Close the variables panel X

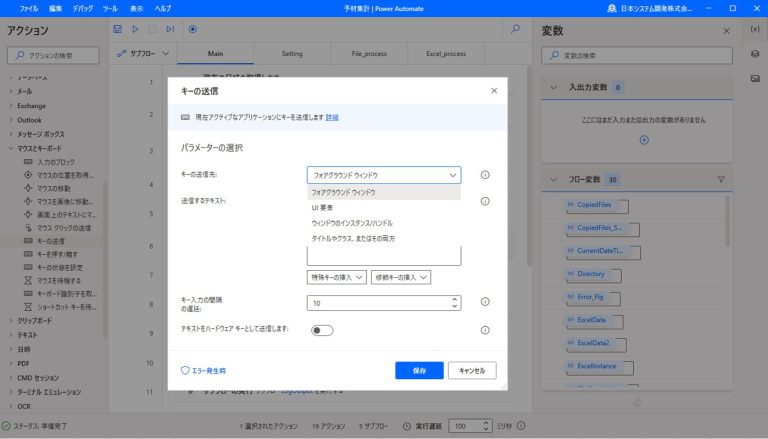(726, 31)
